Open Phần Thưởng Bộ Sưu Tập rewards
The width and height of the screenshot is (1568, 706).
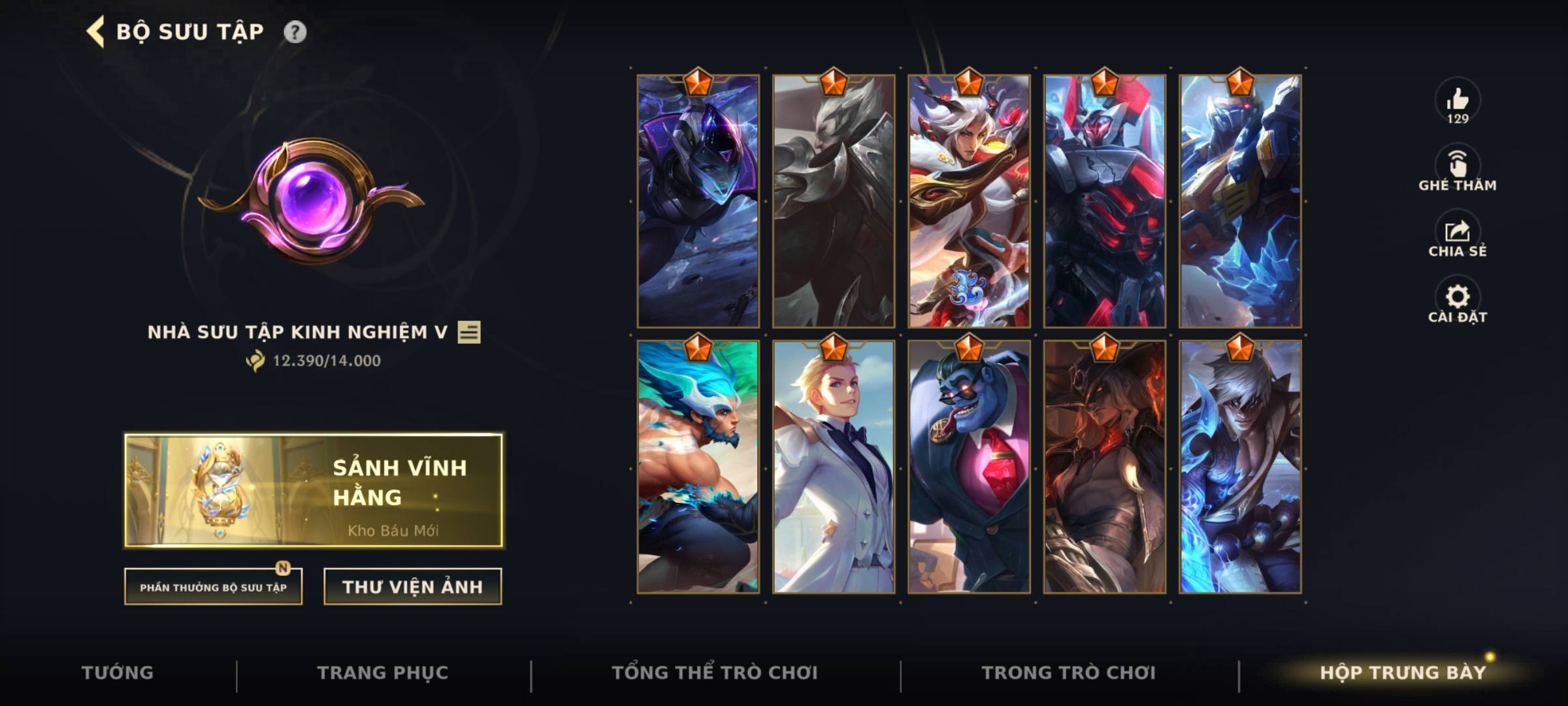(213, 586)
